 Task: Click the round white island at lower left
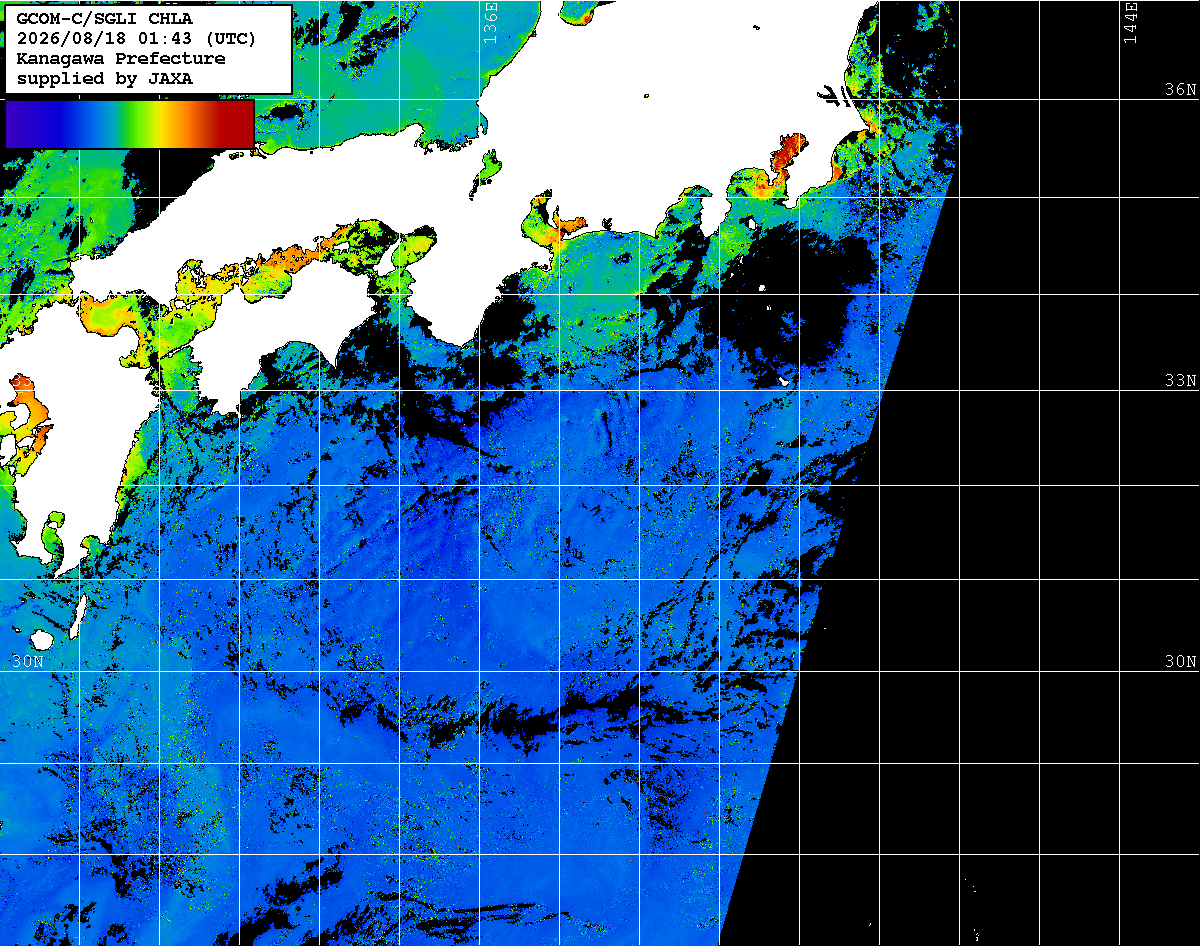coord(42,638)
